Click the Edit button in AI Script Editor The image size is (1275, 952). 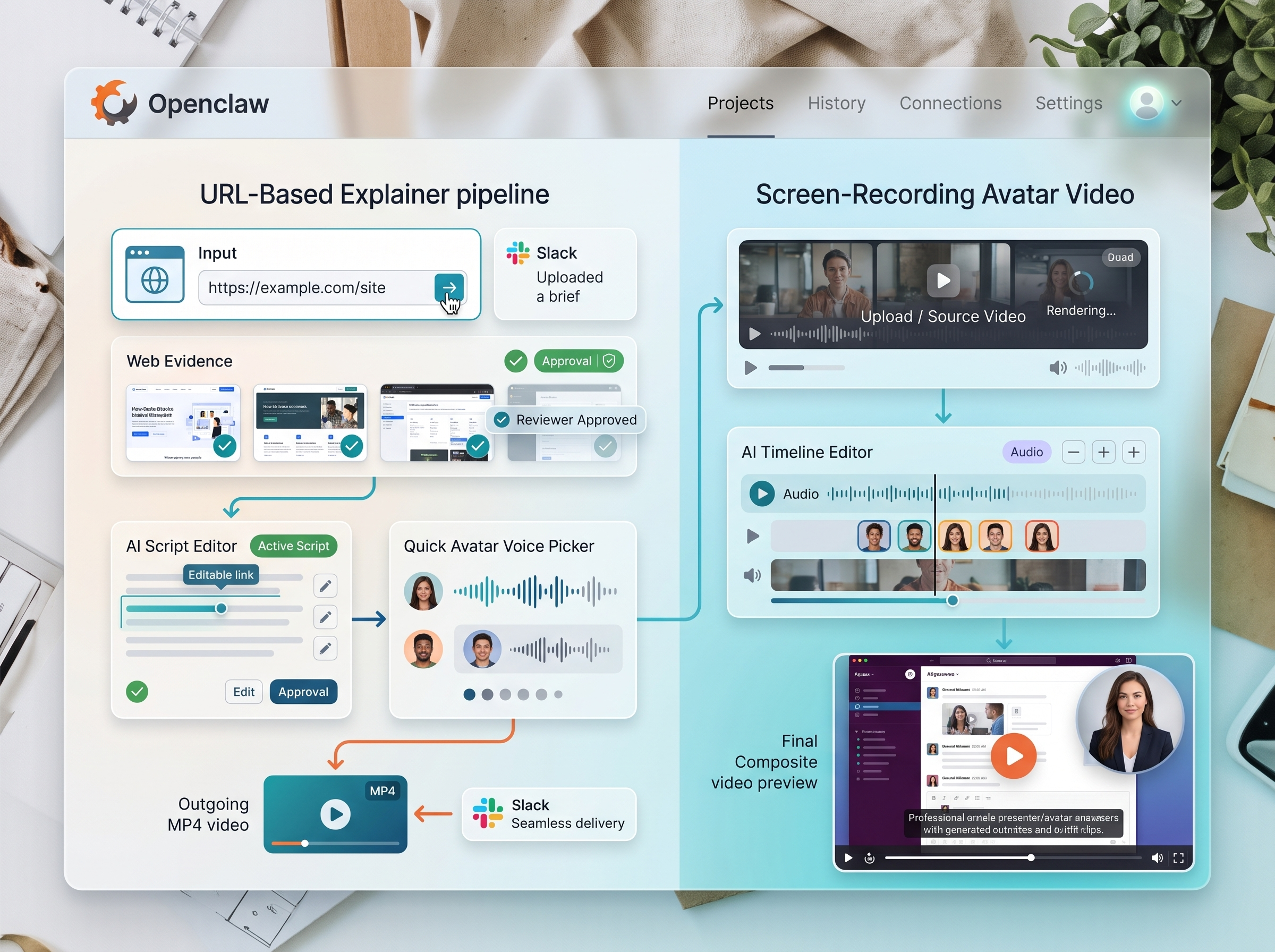point(244,692)
